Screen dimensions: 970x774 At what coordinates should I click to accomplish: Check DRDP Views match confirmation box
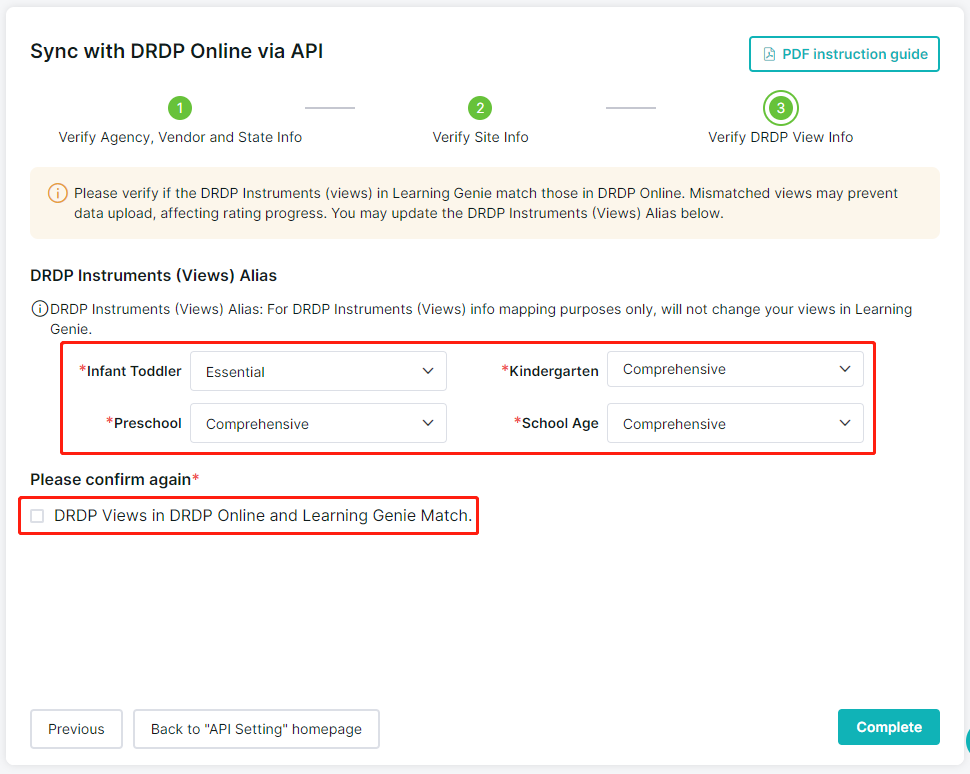pos(37,516)
